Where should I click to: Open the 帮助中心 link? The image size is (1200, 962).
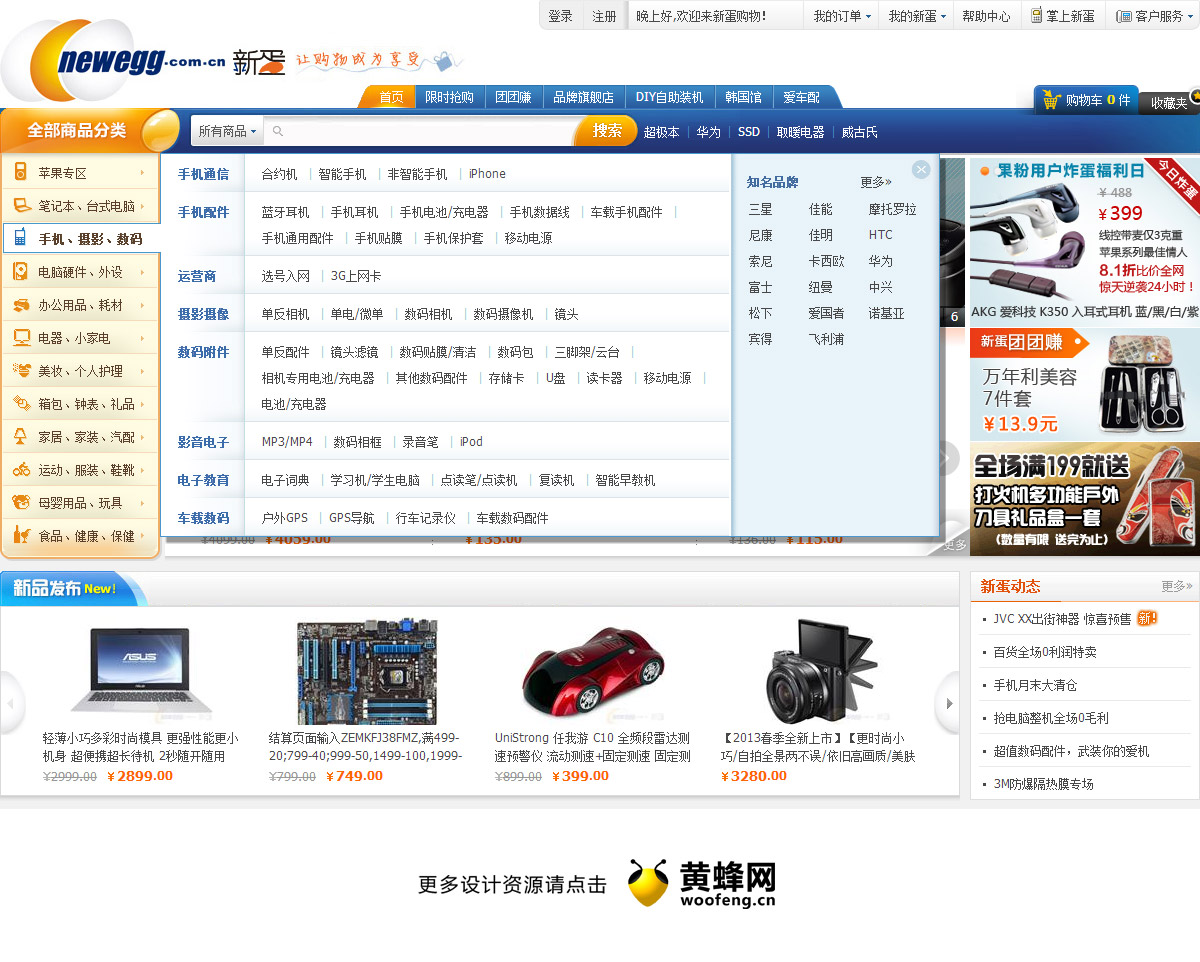click(986, 16)
